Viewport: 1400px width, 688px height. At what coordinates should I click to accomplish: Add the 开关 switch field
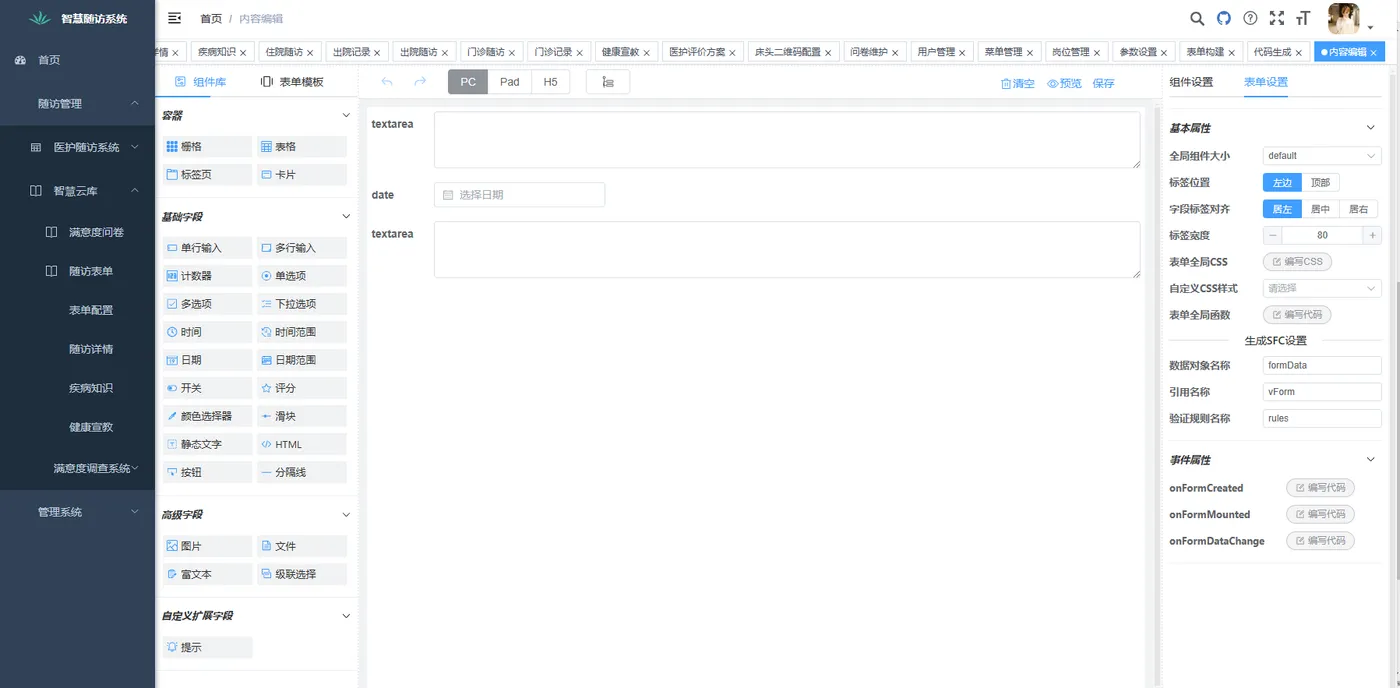click(208, 388)
